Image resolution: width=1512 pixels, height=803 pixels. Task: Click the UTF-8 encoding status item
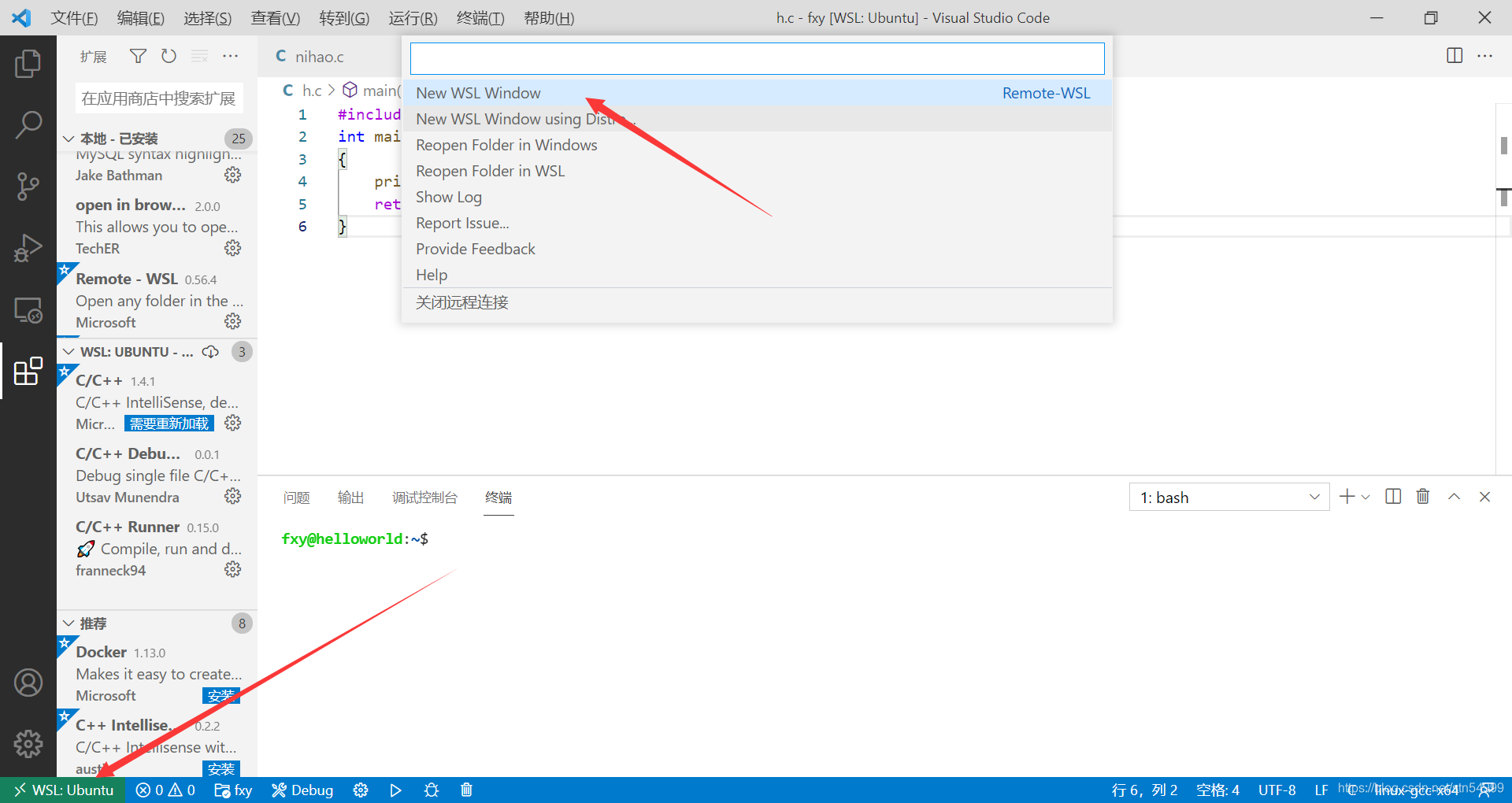pos(1277,790)
